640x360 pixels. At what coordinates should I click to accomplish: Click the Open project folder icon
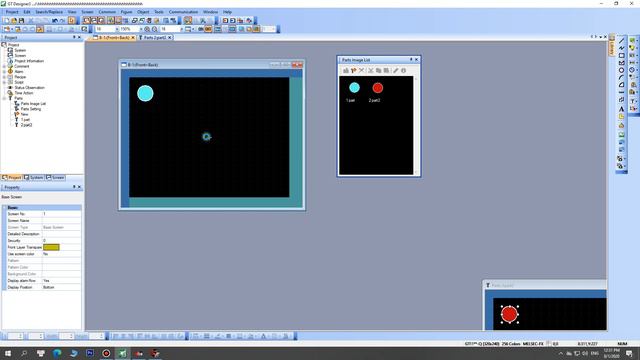(x=14, y=20)
